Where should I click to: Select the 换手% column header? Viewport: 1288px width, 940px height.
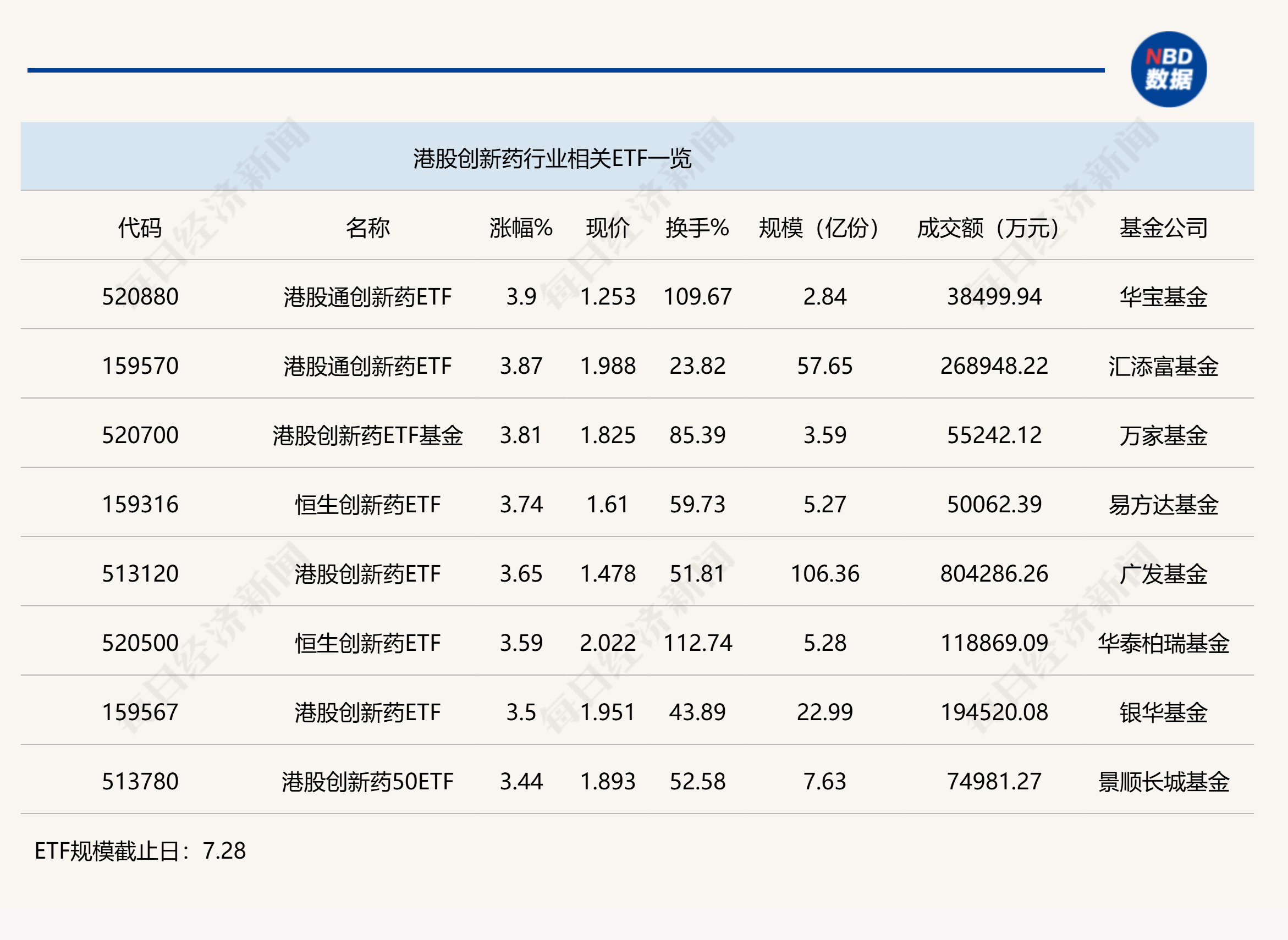[697, 228]
